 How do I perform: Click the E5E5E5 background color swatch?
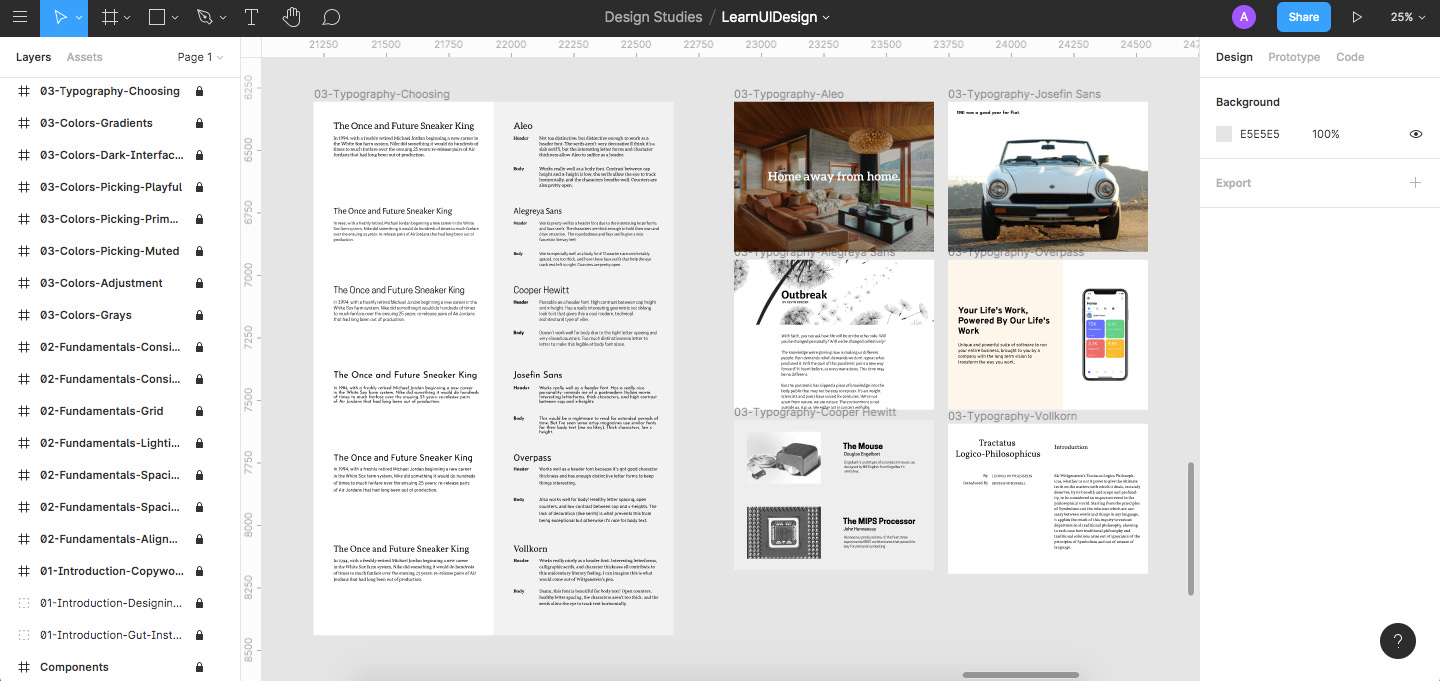click(1224, 134)
